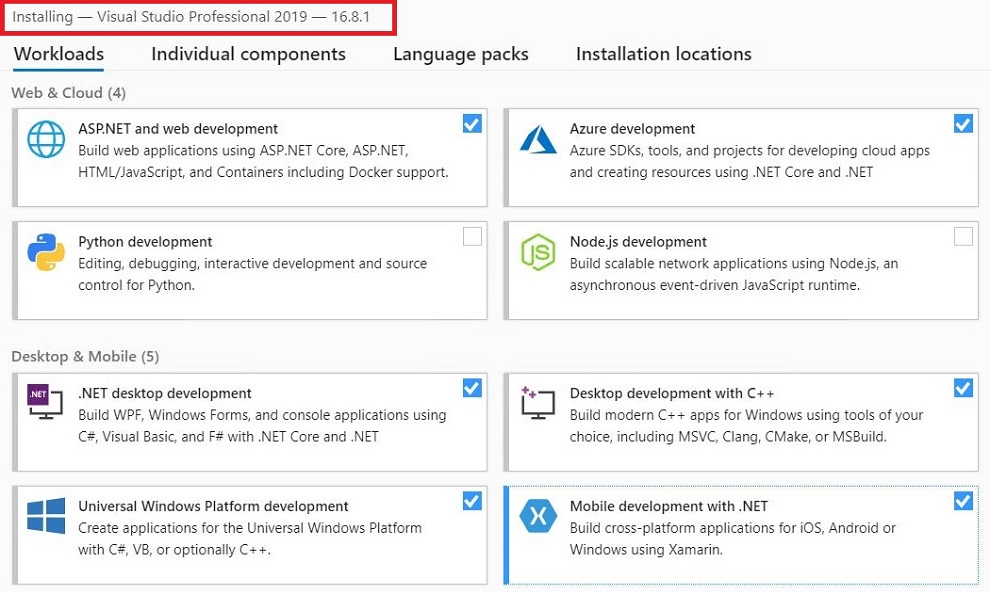The width and height of the screenshot is (990, 592).
Task: Open the Installation locations tab
Action: tap(664, 54)
